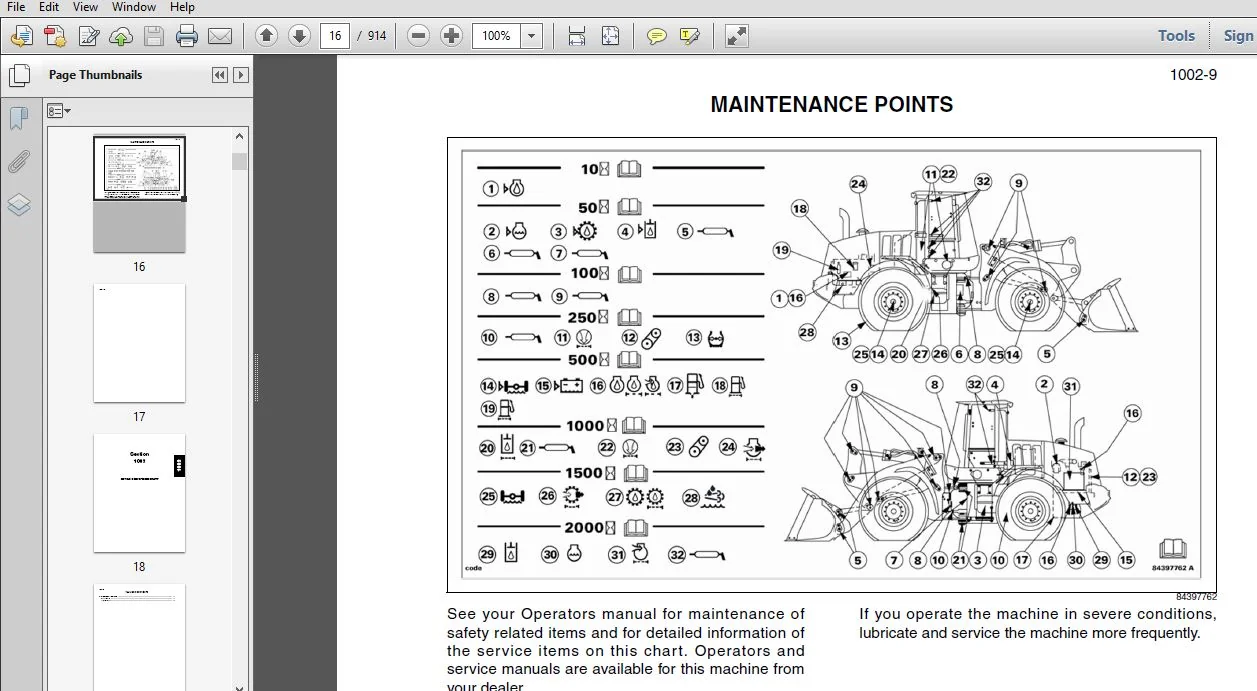Open the View menu
The height and width of the screenshot is (691, 1257).
84,7
